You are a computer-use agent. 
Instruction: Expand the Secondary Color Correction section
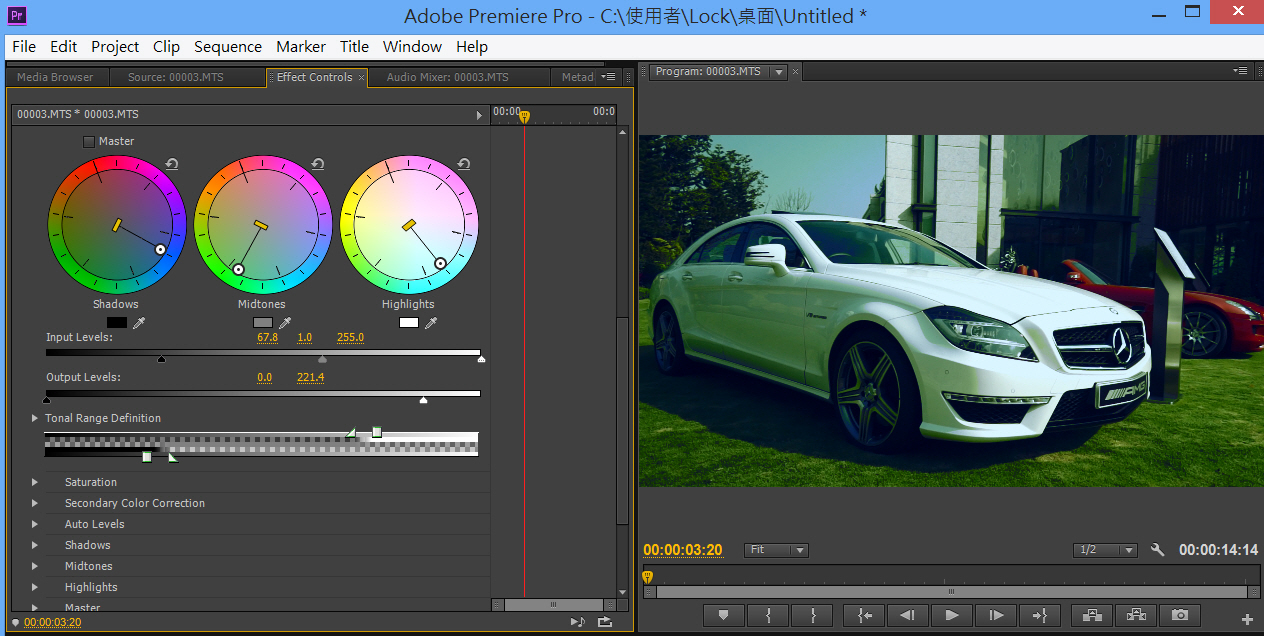pyautogui.click(x=35, y=503)
